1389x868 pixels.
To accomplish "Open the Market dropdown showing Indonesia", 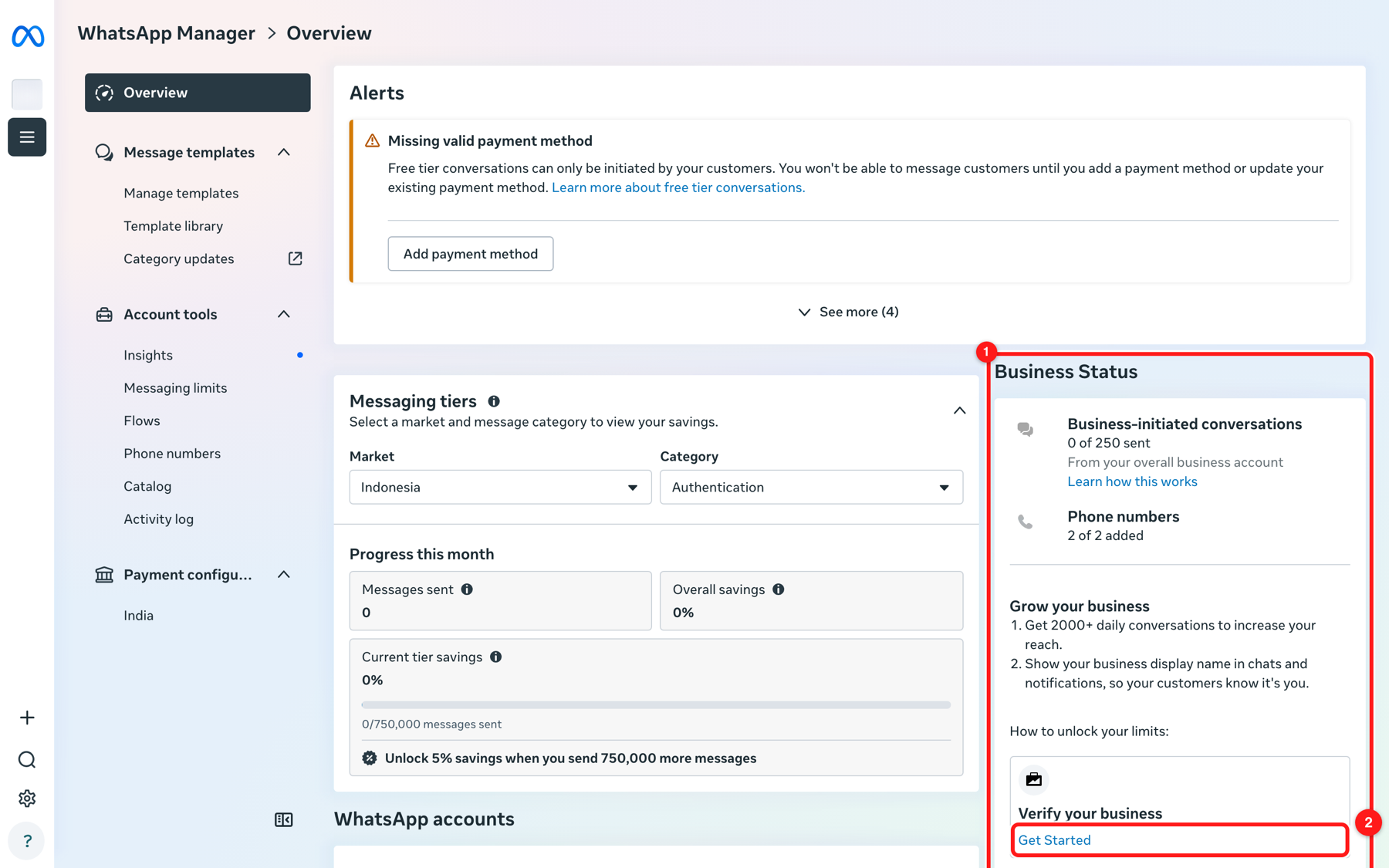I will click(500, 487).
